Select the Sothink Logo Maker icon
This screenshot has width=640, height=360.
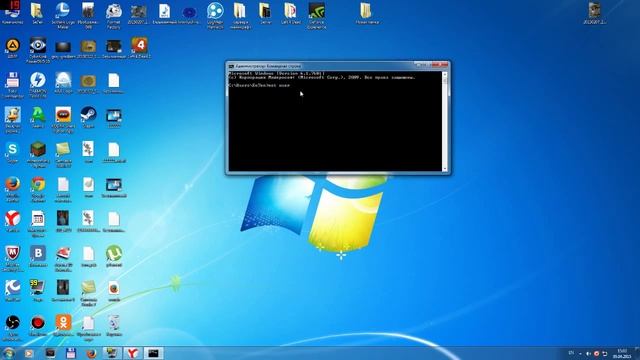(63, 11)
